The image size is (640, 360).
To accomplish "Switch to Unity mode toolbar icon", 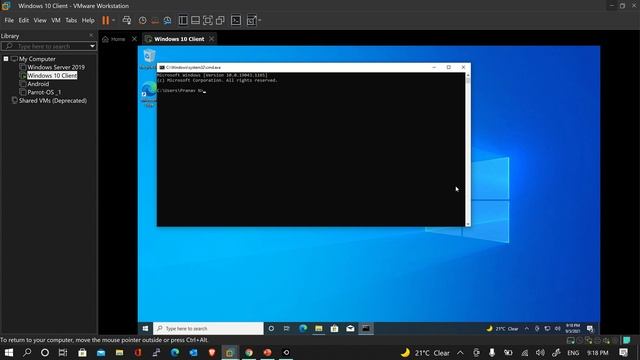I will pyautogui.click(x=220, y=20).
